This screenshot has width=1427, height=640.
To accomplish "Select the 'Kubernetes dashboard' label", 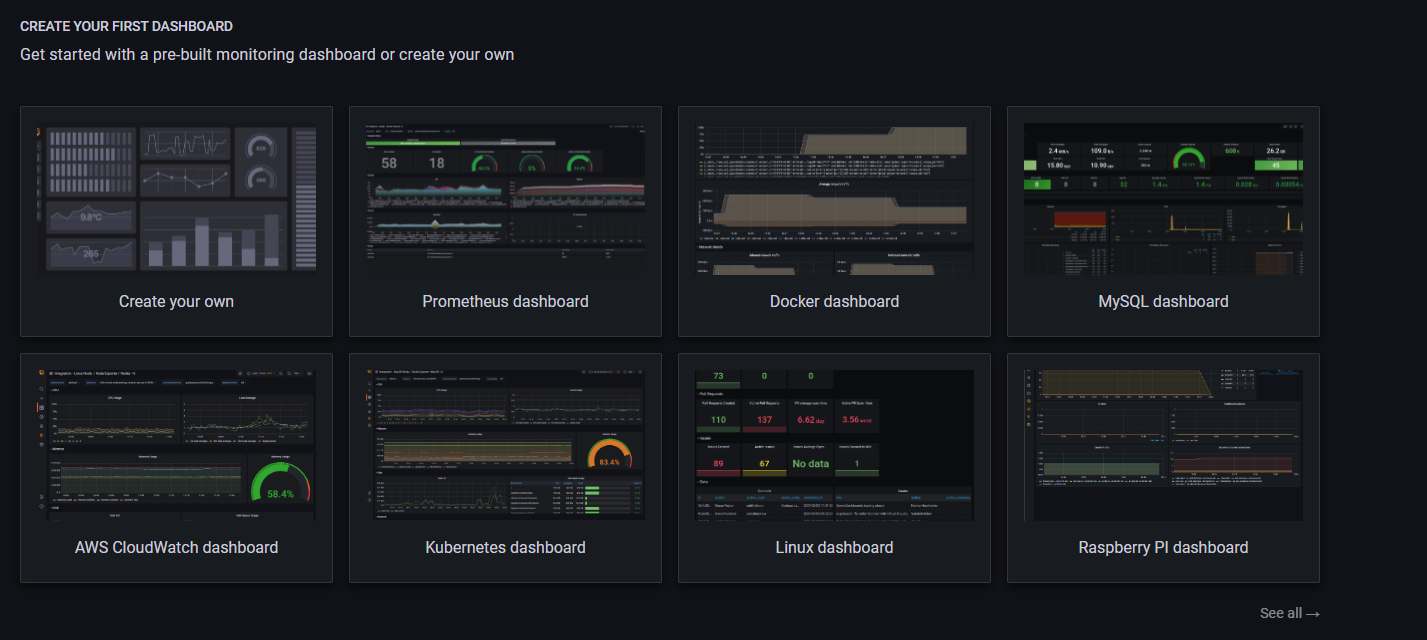I will (x=505, y=547).
